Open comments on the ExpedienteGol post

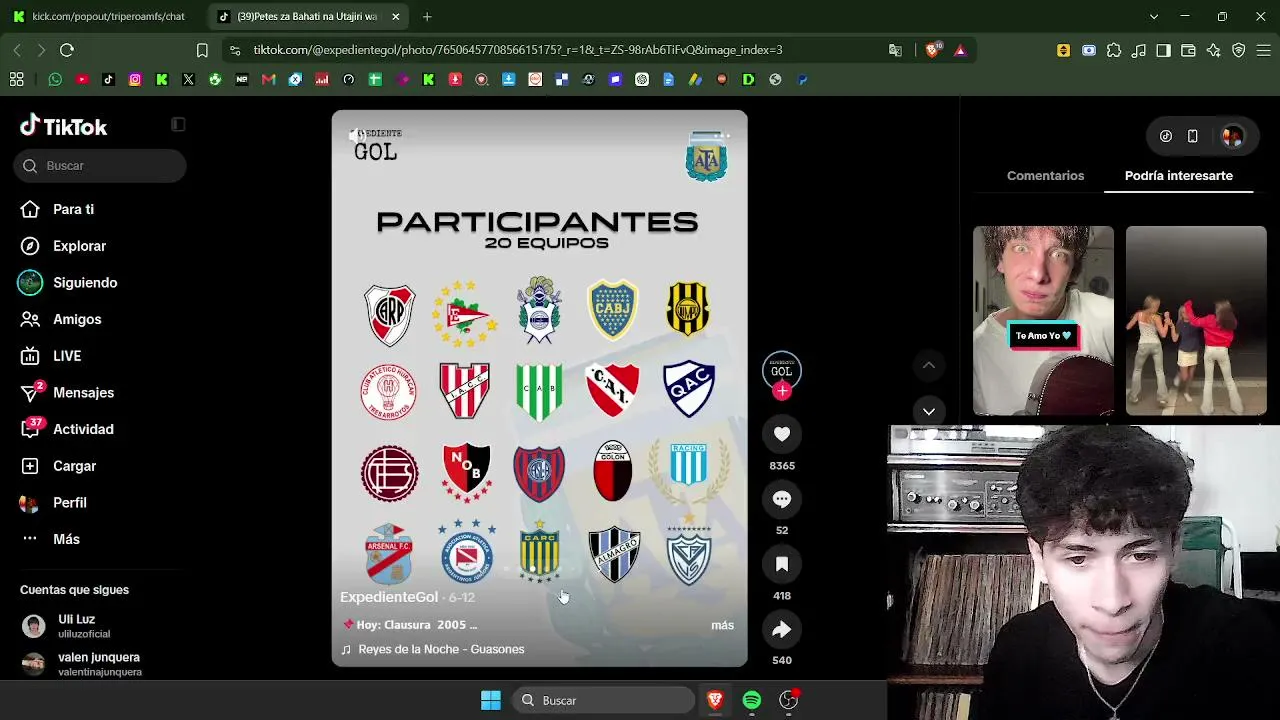(x=782, y=499)
